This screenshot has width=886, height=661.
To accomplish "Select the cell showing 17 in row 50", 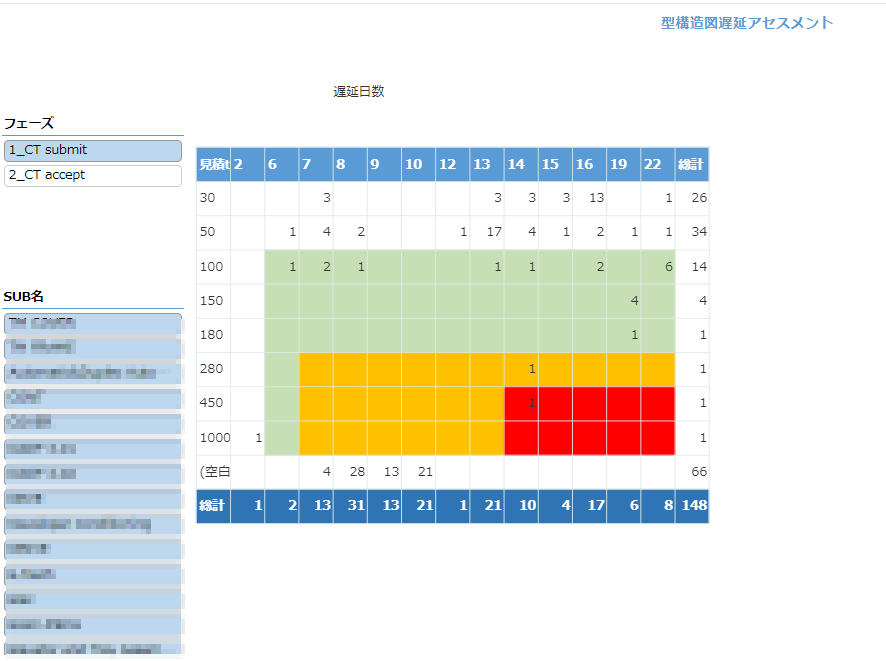I will (x=486, y=232).
